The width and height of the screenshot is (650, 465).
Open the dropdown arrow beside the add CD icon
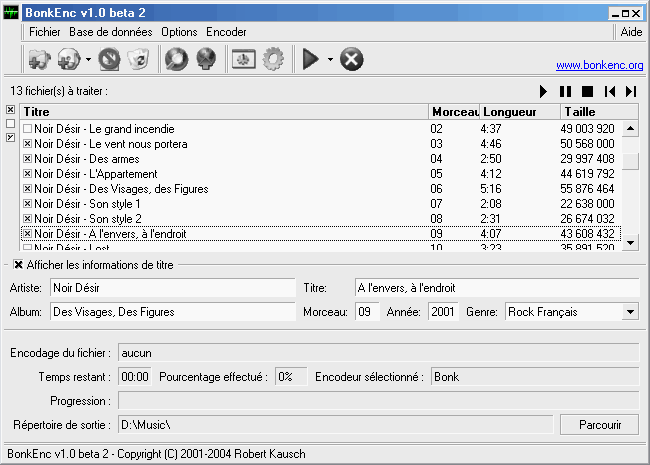point(88,59)
